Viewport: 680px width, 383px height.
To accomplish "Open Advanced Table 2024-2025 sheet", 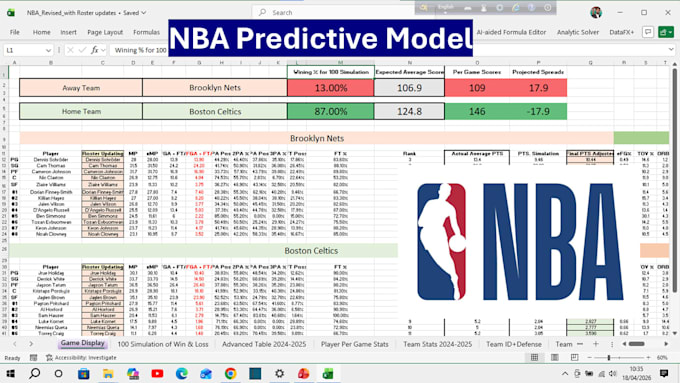I will pyautogui.click(x=264, y=344).
